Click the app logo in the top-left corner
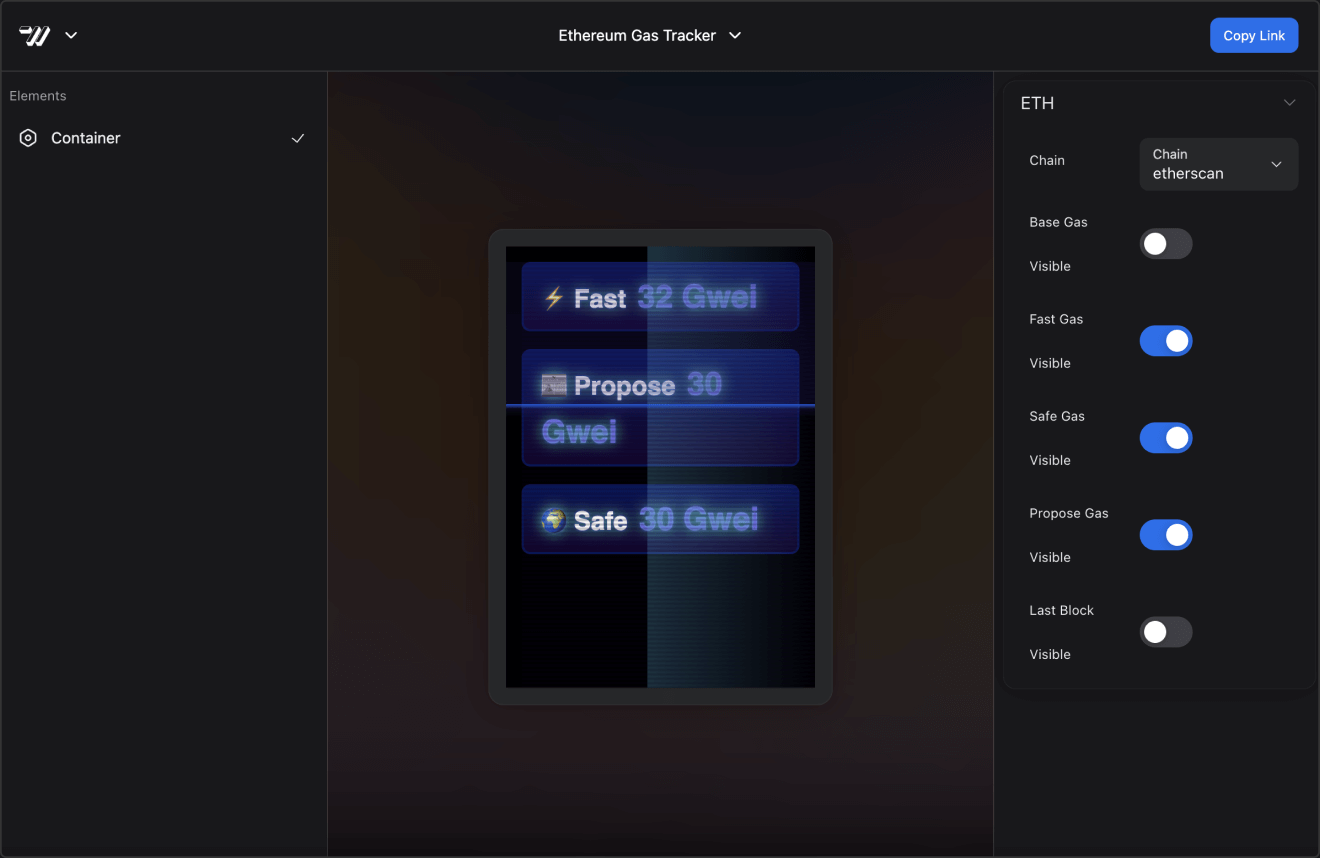 (x=35, y=36)
